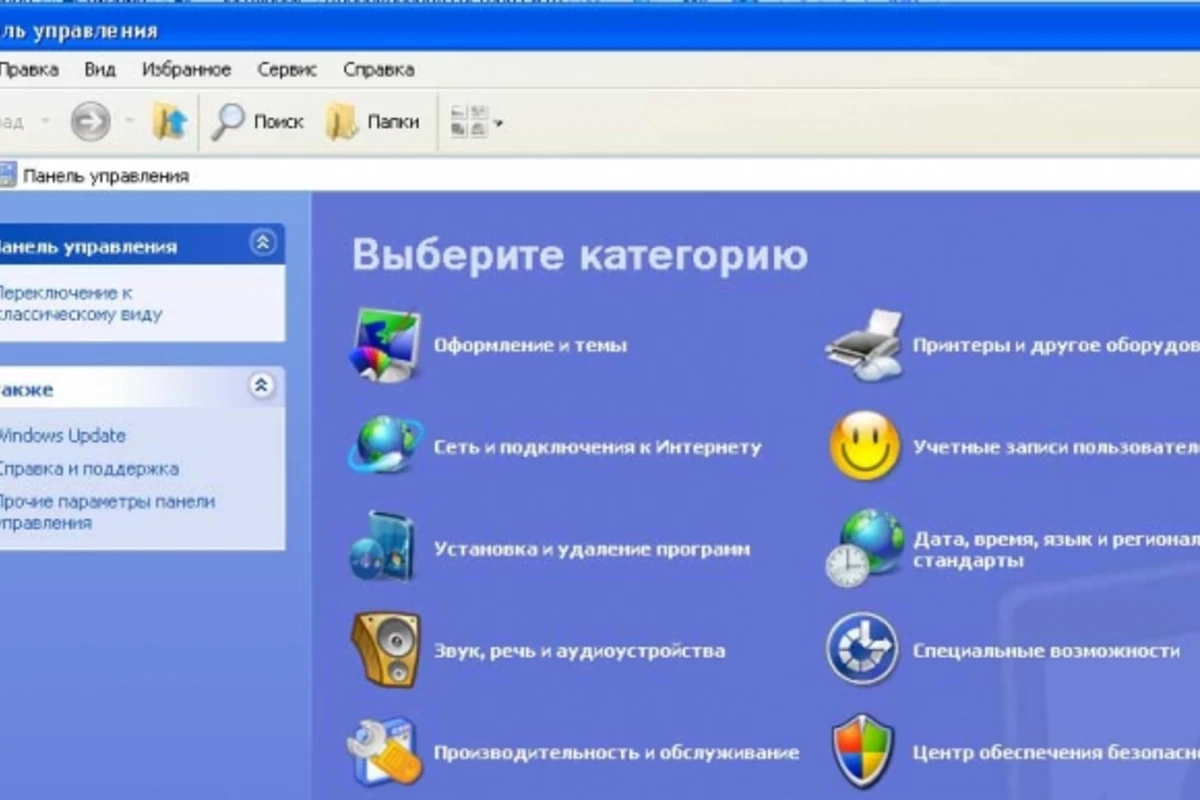Open the Security Center shield icon
This screenshot has width=1200, height=800.
863,751
